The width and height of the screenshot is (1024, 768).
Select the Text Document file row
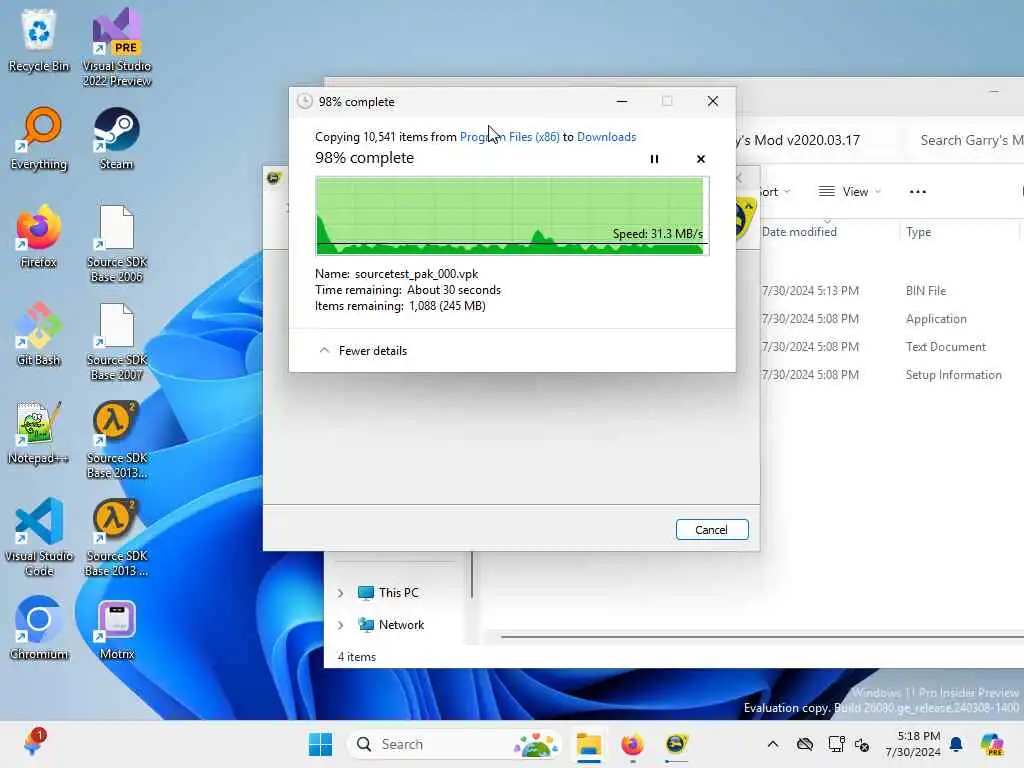pyautogui.click(x=891, y=347)
